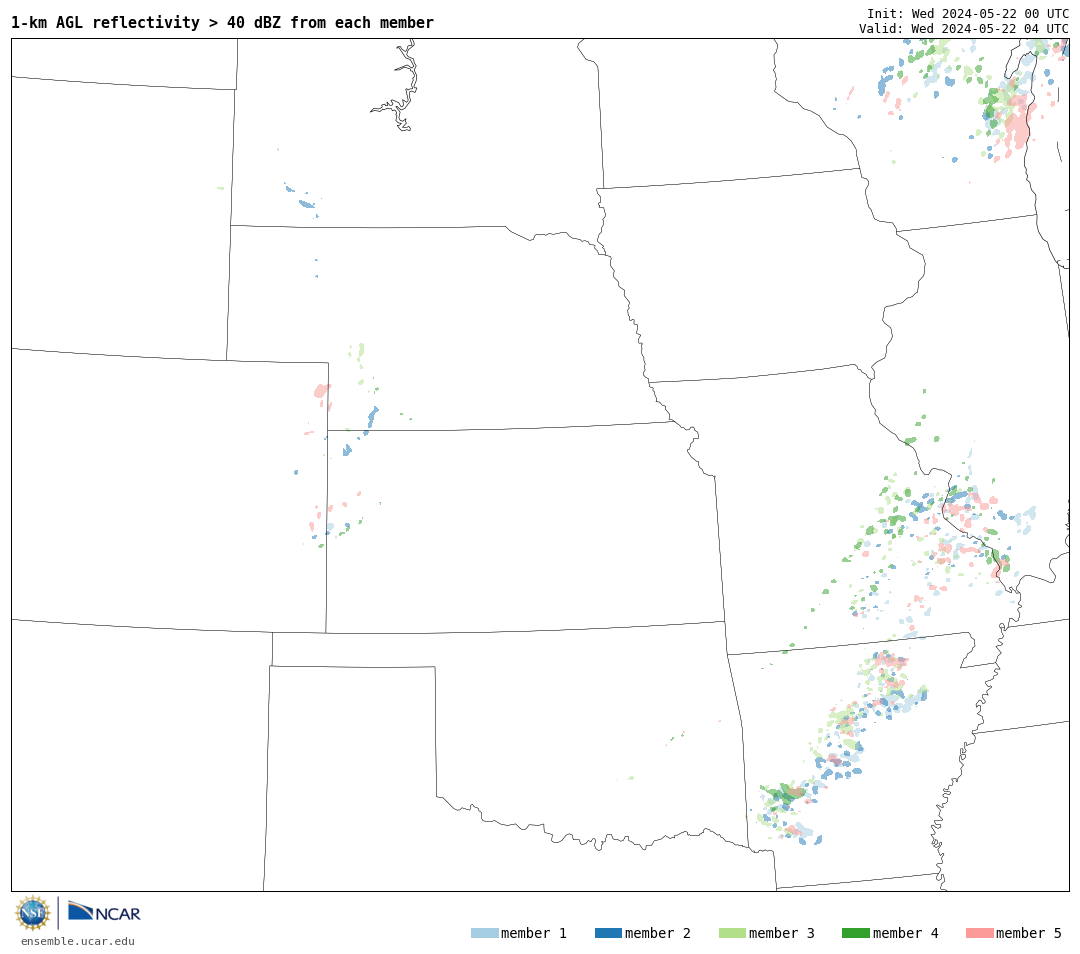Viewport: 1080px width, 954px height.
Task: Click the NSF logo
Action: 32,913
